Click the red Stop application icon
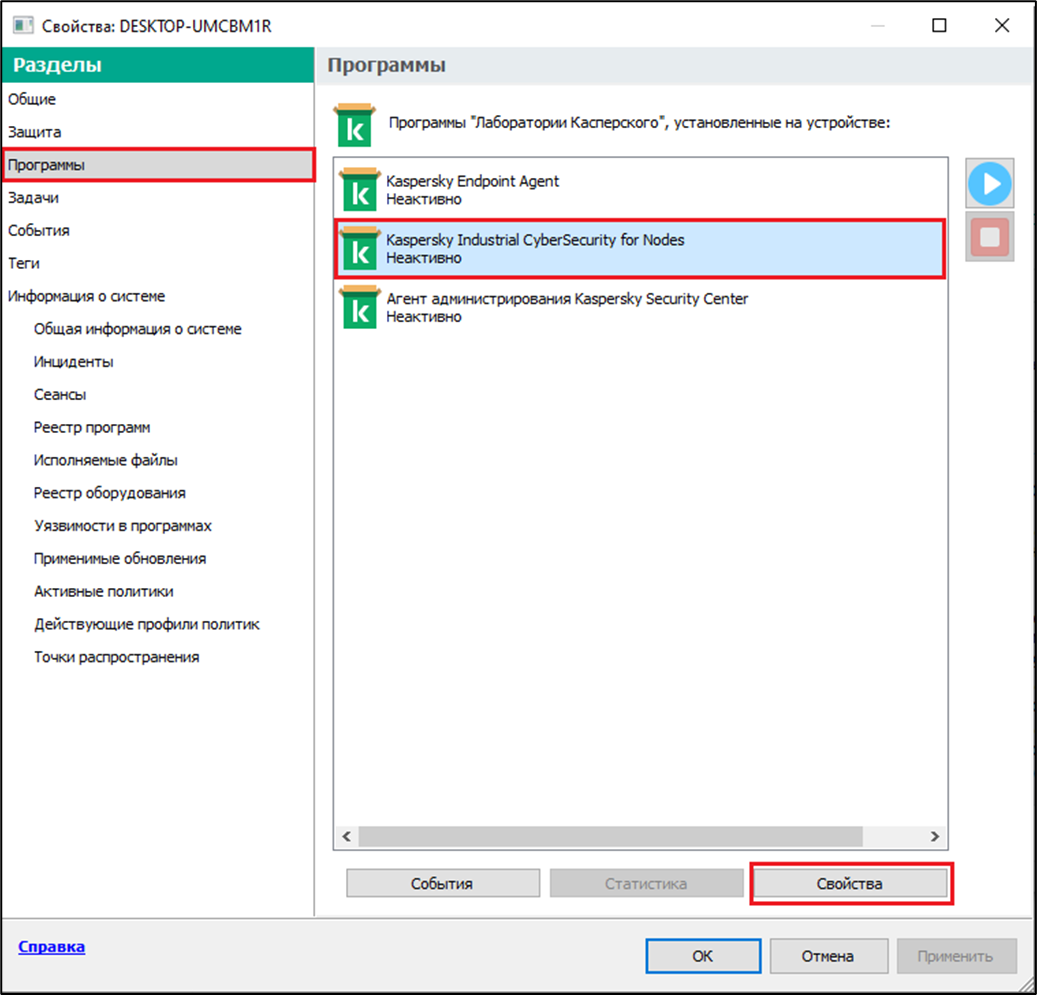 click(x=990, y=237)
